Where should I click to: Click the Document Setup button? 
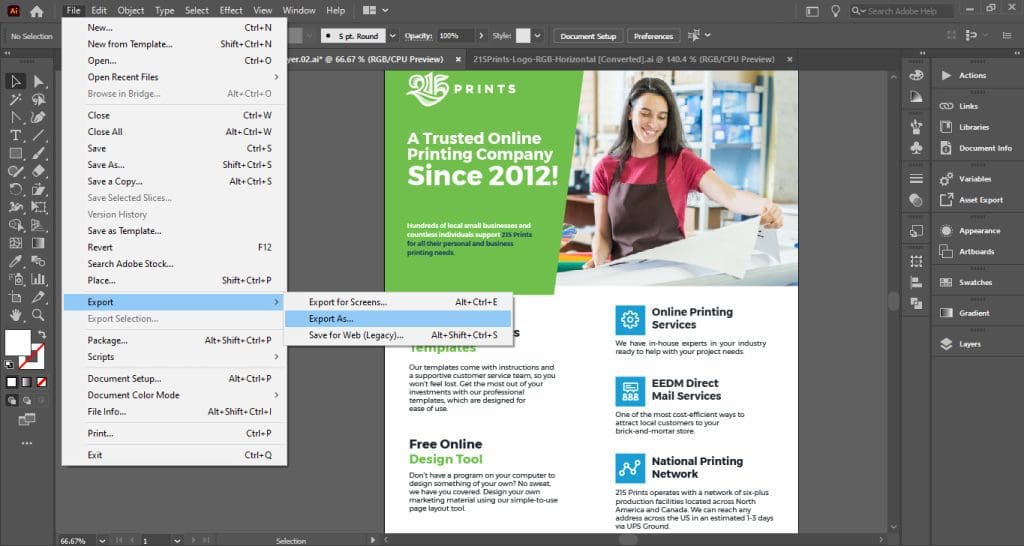pos(588,36)
